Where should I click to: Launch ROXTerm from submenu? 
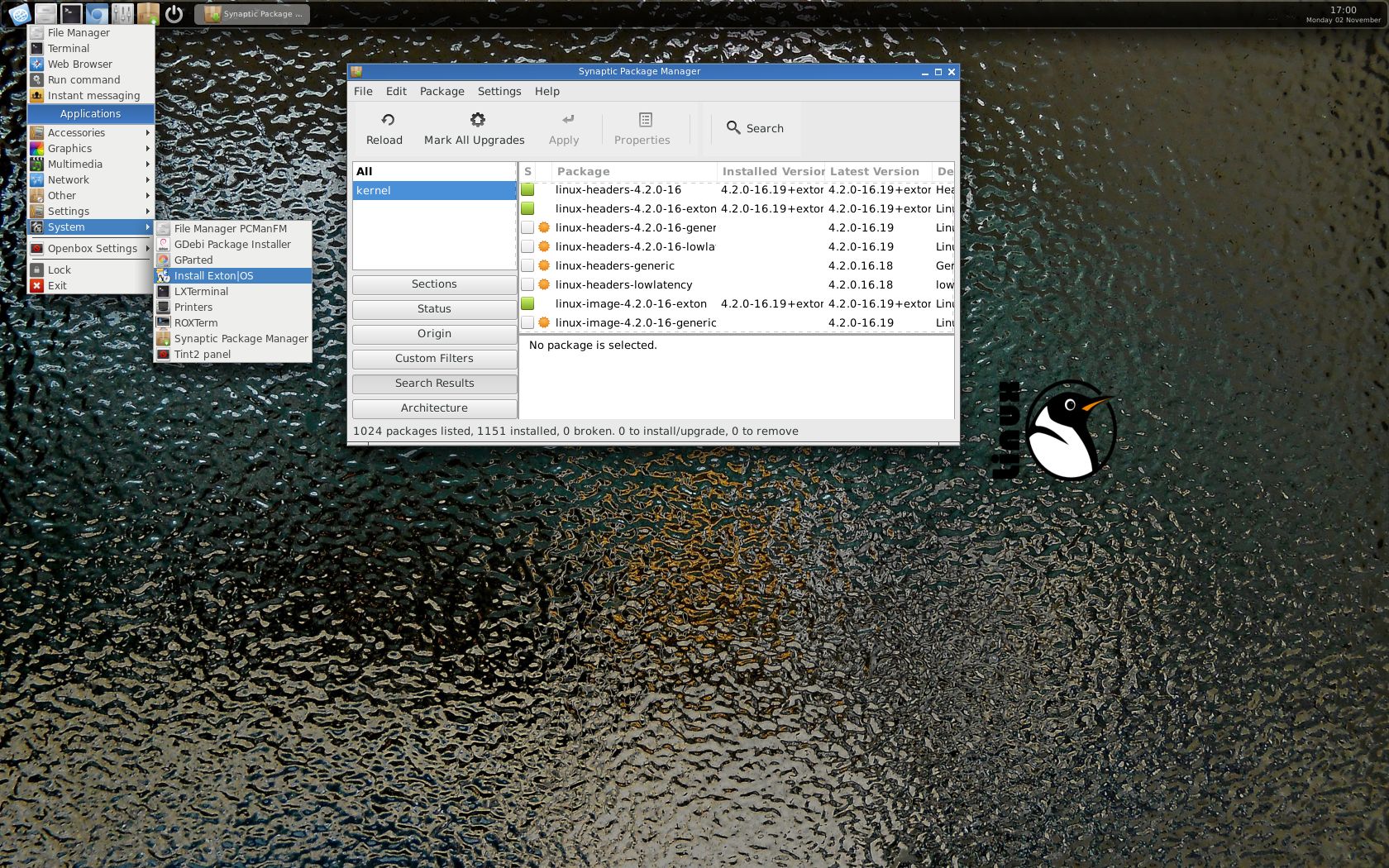233,323
